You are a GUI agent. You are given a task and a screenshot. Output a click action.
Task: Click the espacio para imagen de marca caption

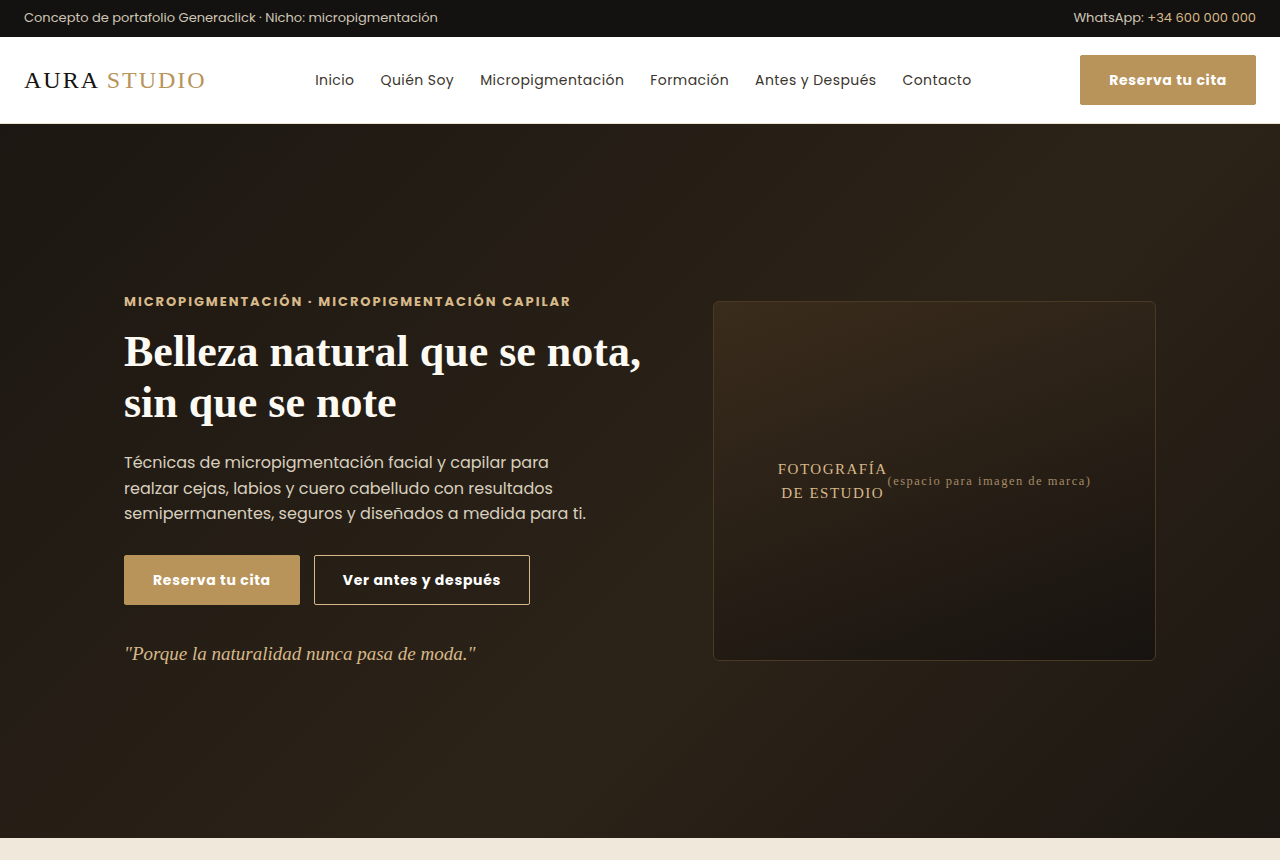point(989,481)
